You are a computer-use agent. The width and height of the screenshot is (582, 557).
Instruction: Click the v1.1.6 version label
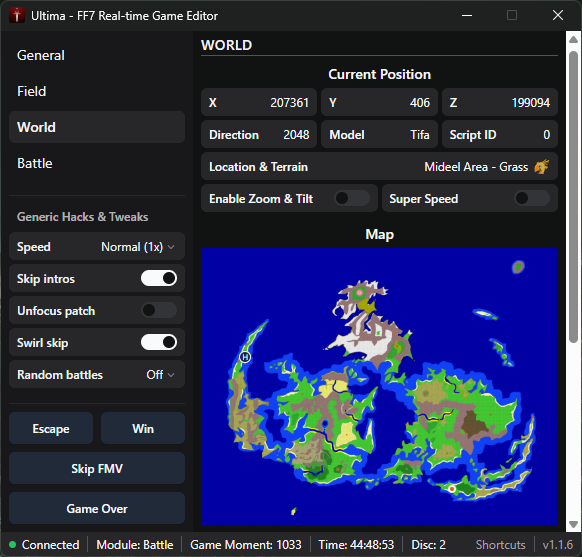click(x=558, y=544)
